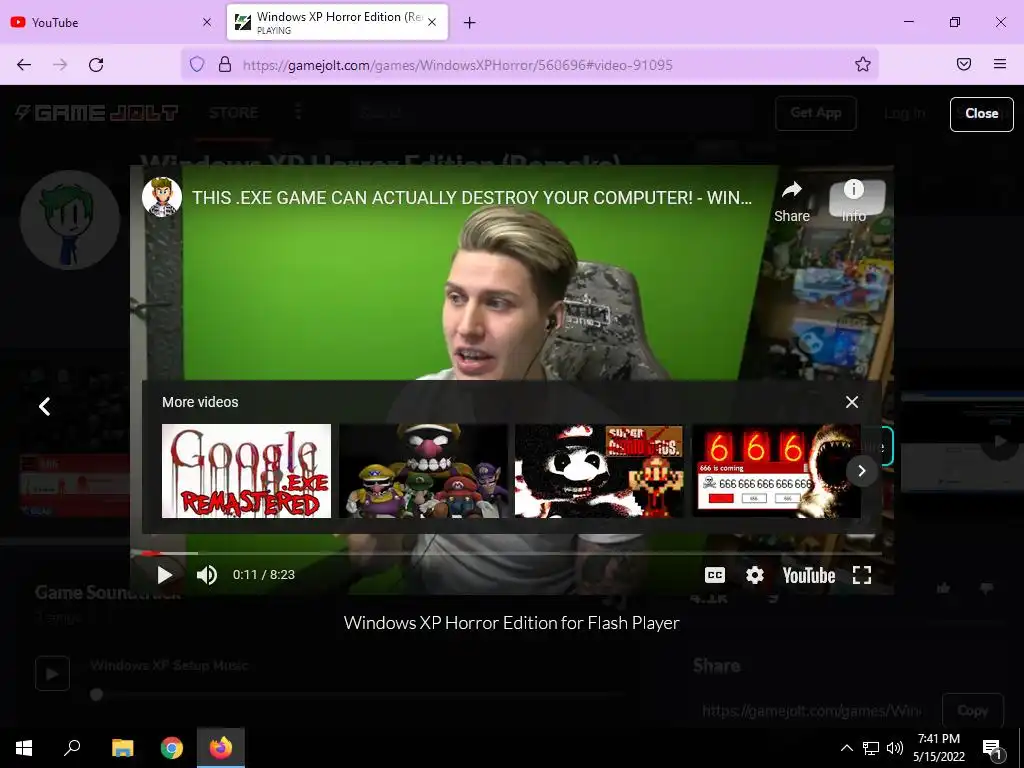Open the Wario group video thumbnail

point(423,471)
